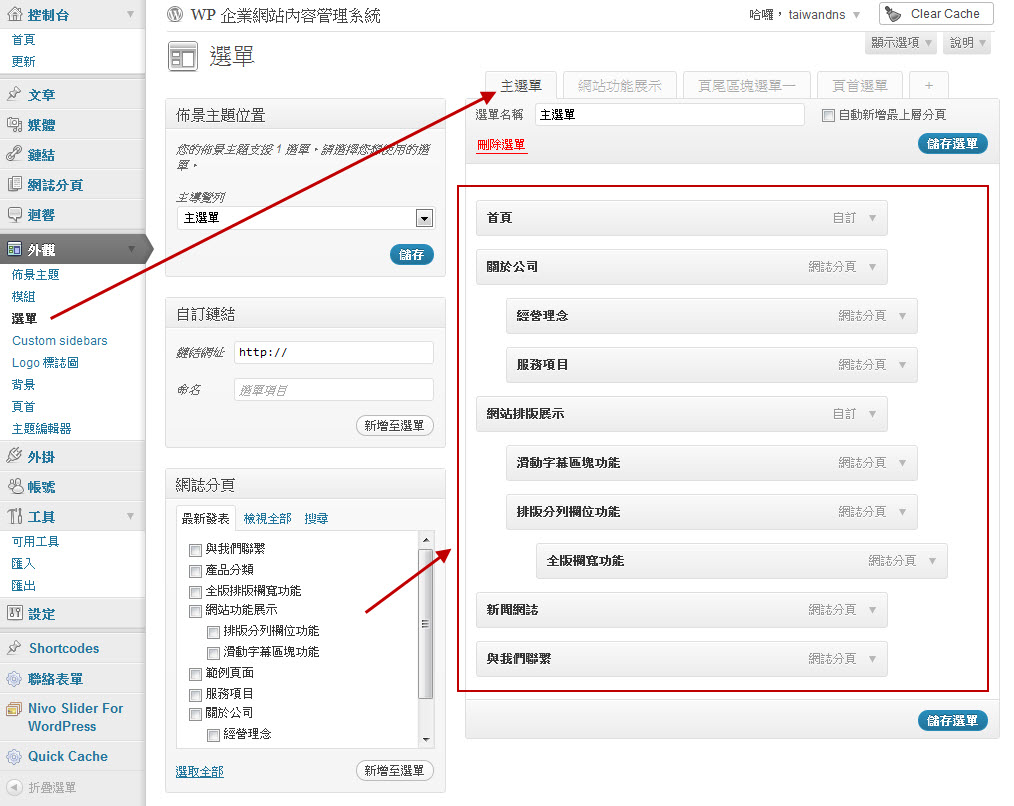Click 新增至選單 under custom link

coord(394,426)
